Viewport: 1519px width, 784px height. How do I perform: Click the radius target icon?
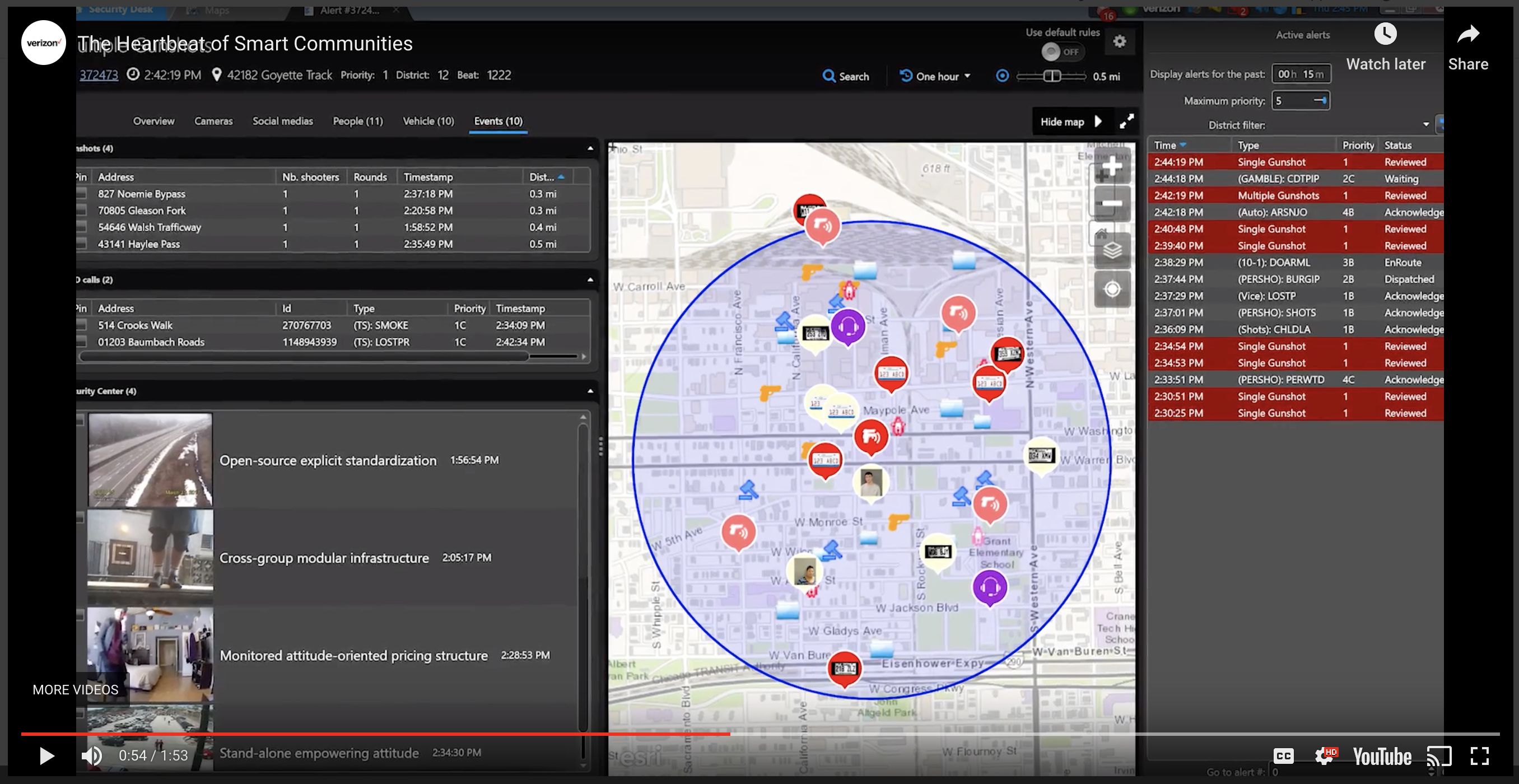click(x=1002, y=76)
